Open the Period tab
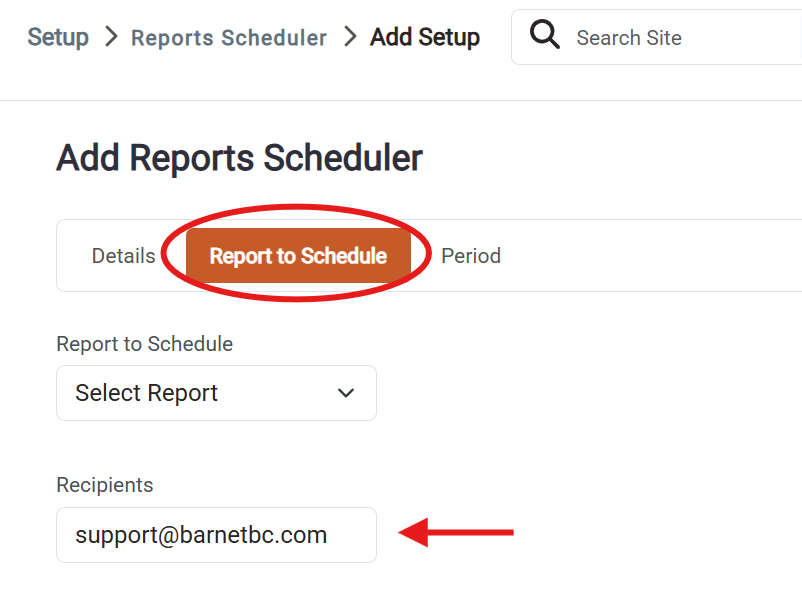 pyautogui.click(x=471, y=256)
